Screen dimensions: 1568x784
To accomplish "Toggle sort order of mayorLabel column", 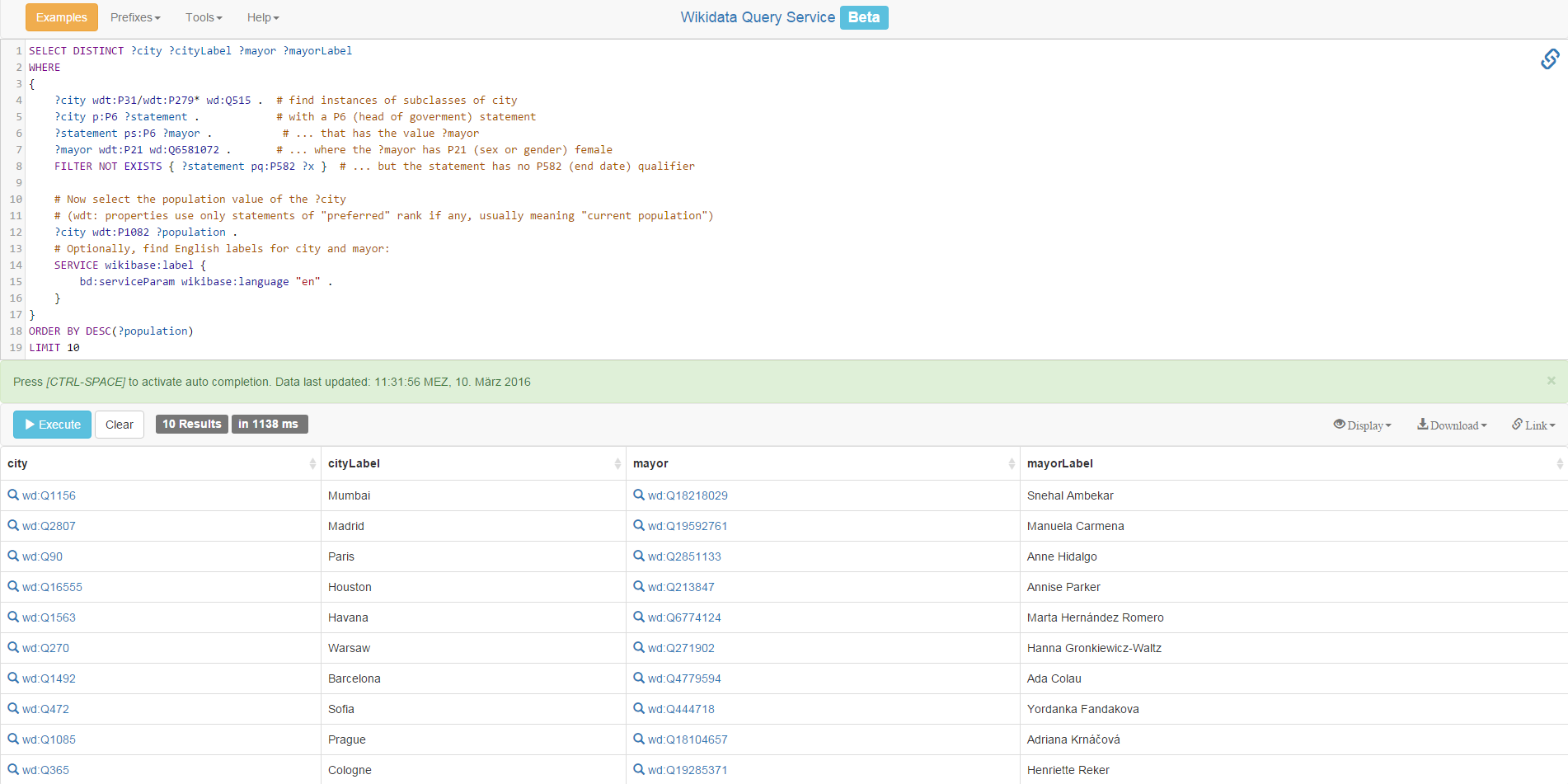I will (1559, 463).
